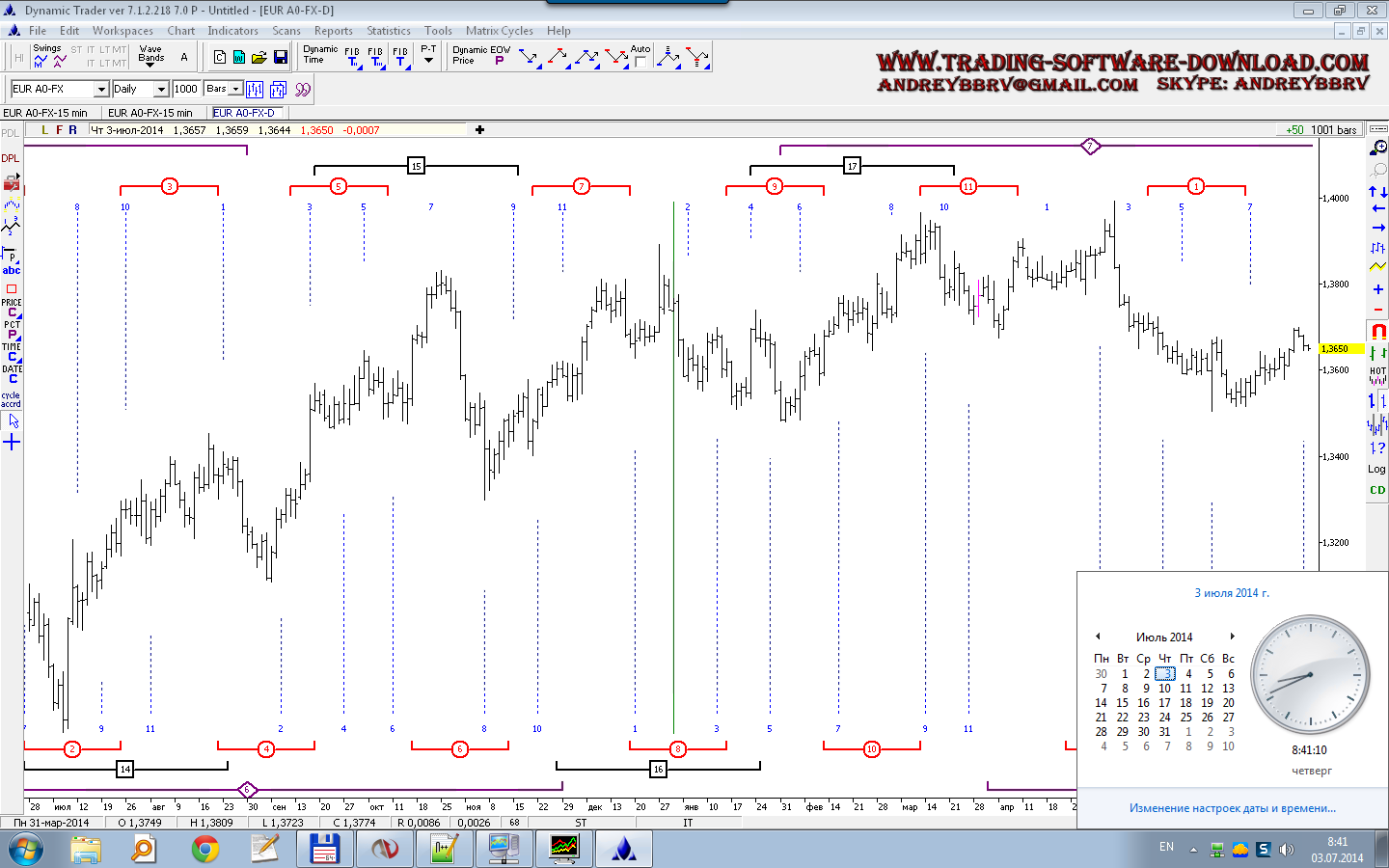Click the zoom in magnifier icon
The width and height of the screenshot is (1389, 868).
[1378, 148]
